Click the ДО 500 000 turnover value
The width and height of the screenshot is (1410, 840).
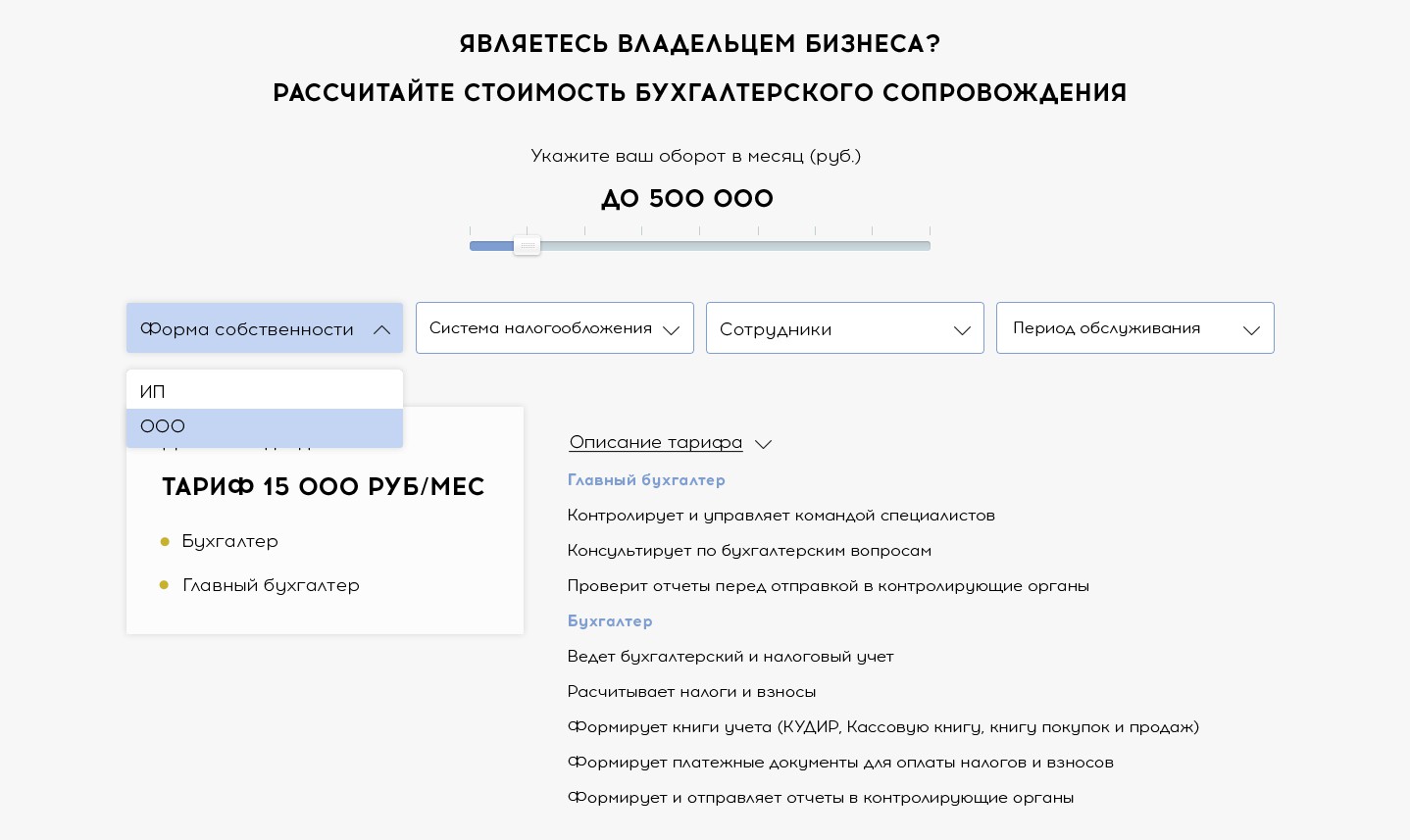pos(687,199)
